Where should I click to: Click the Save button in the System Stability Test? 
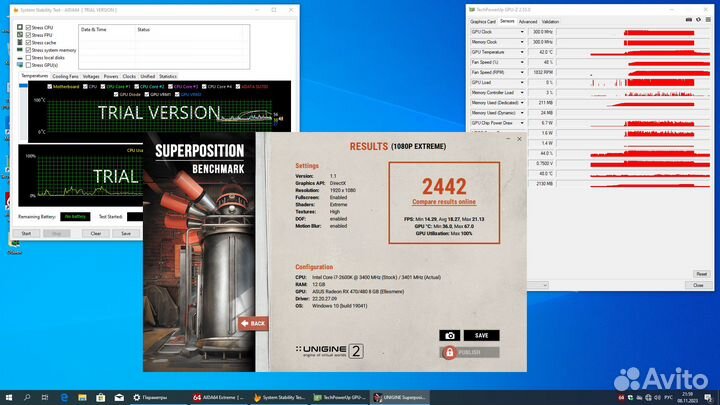(126, 234)
